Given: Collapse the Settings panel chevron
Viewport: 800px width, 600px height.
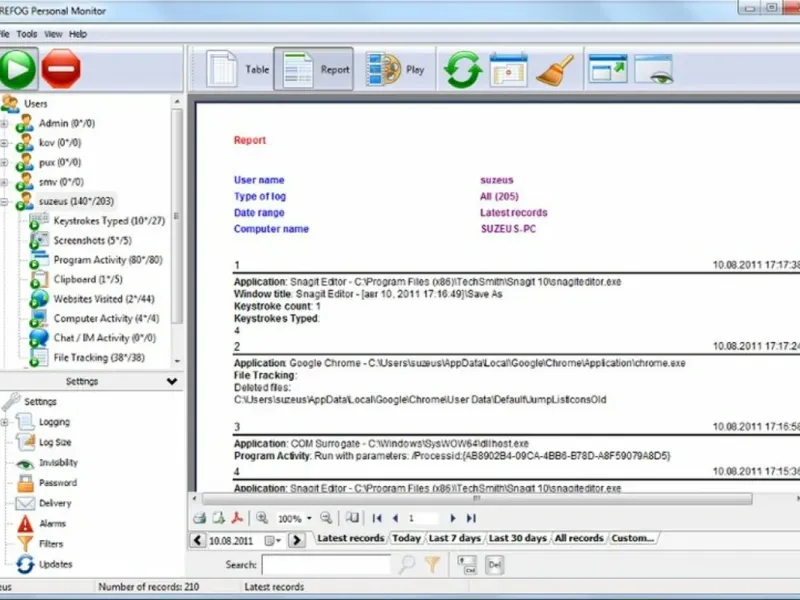Looking at the screenshot, I should click(172, 381).
